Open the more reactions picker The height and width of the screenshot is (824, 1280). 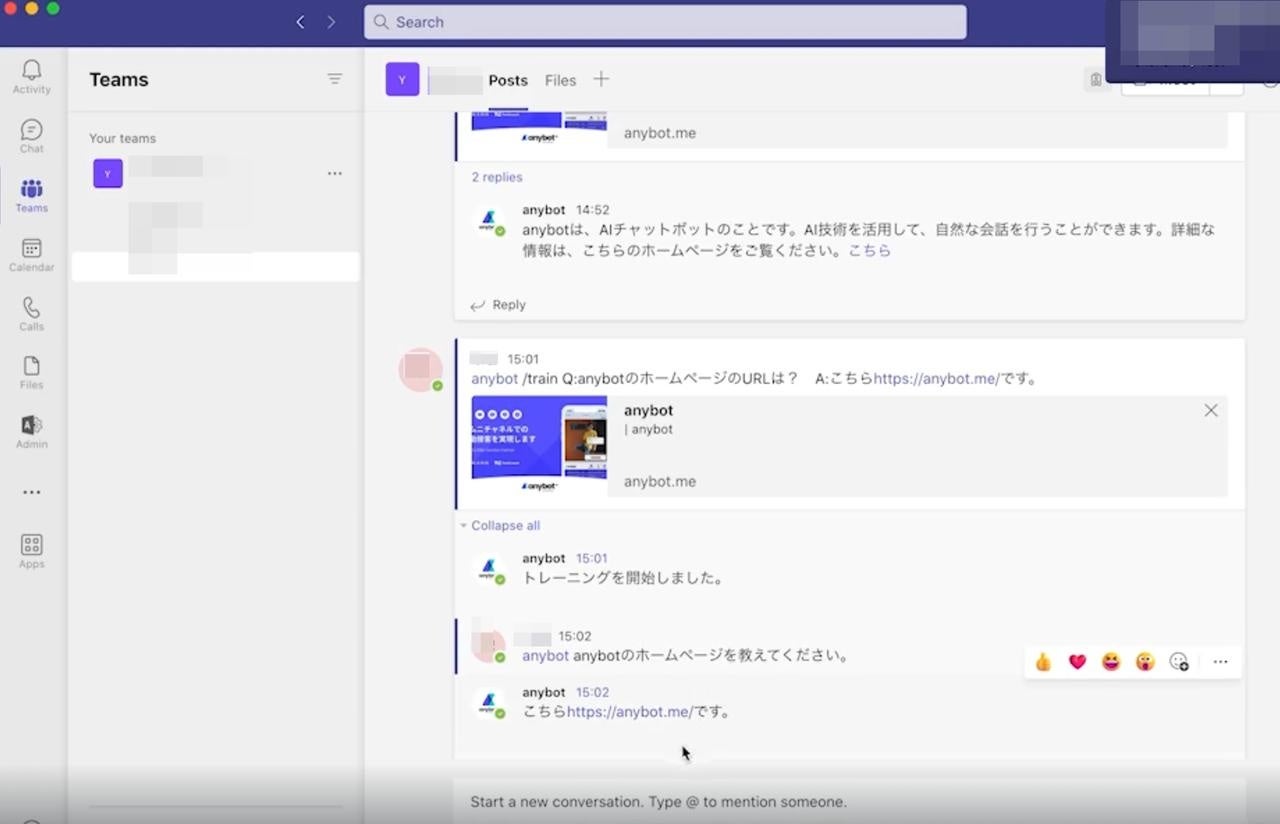coord(1179,662)
